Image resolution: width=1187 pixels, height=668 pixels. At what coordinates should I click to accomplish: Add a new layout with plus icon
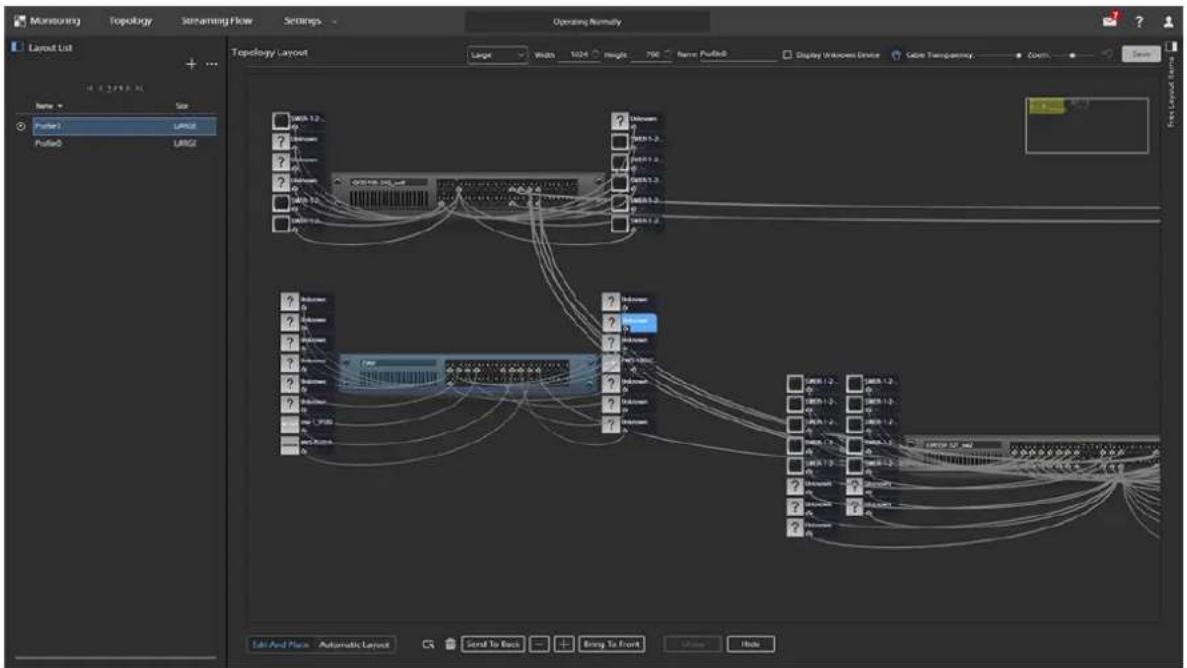(191, 64)
